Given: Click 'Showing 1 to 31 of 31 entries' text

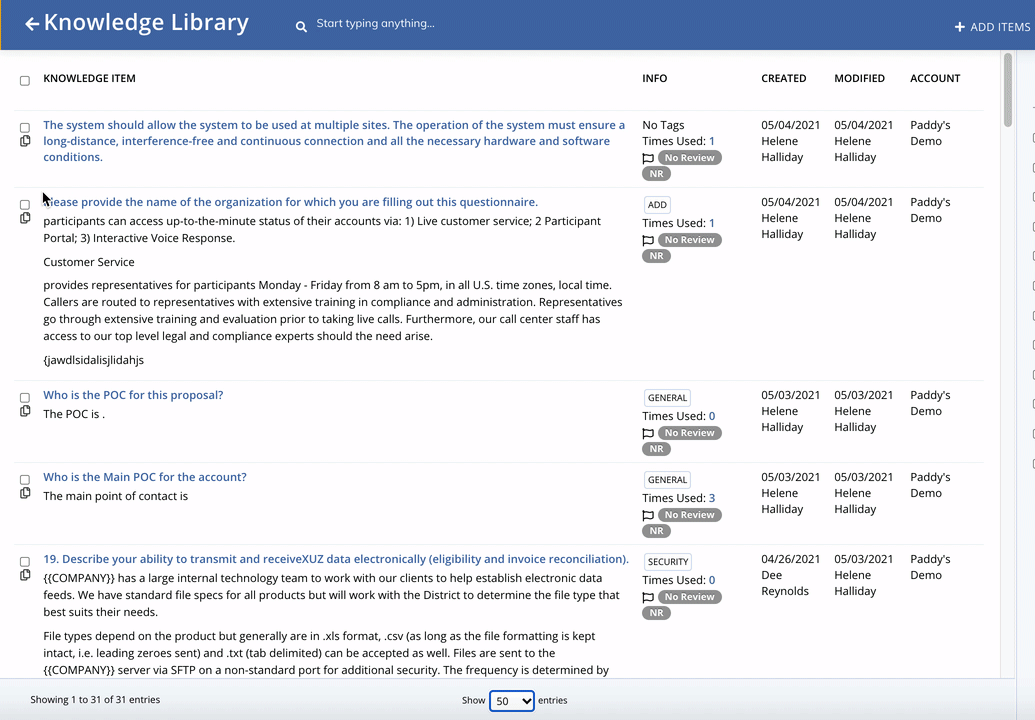Looking at the screenshot, I should [x=95, y=700].
